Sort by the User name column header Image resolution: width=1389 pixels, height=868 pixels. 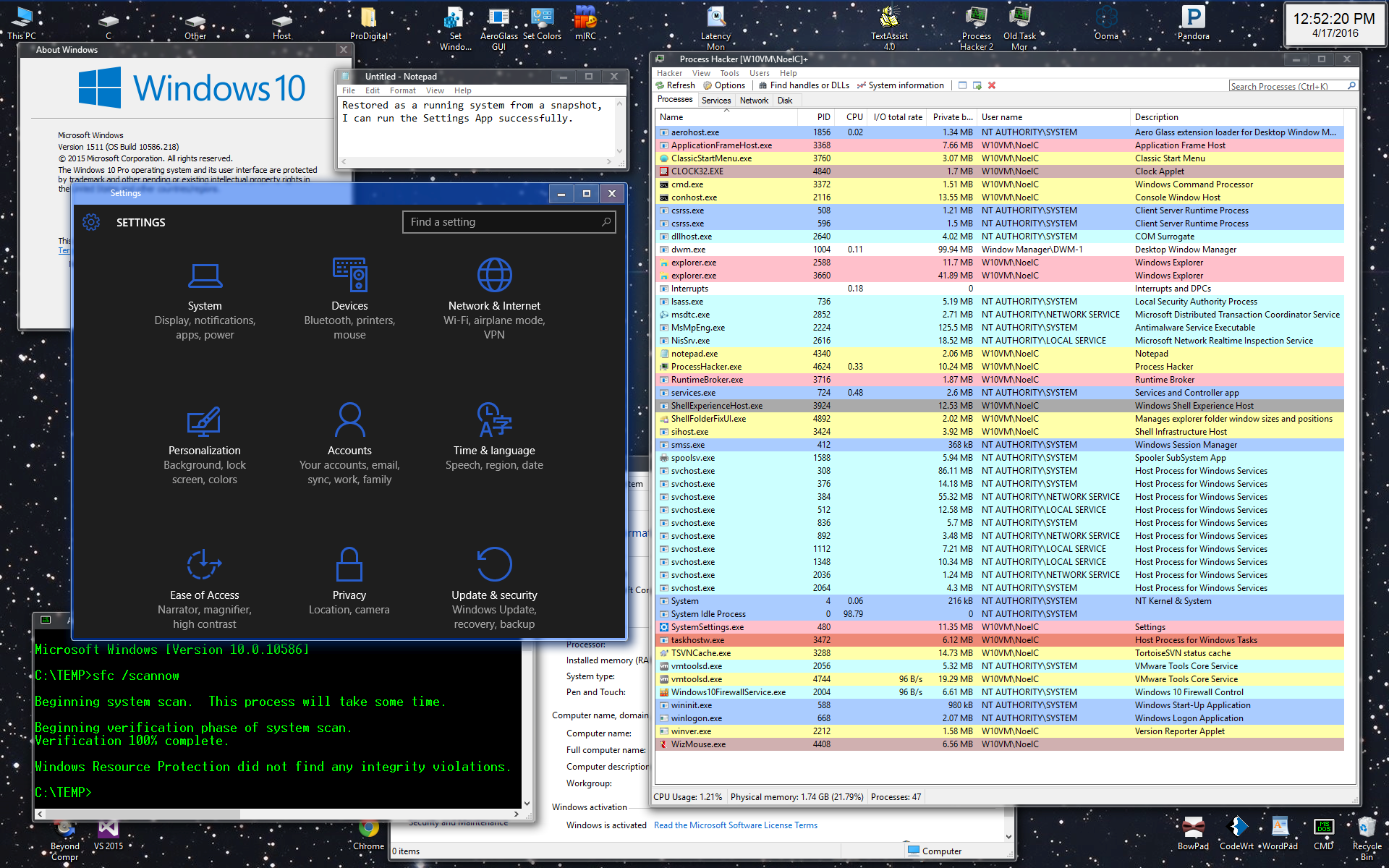[1054, 116]
